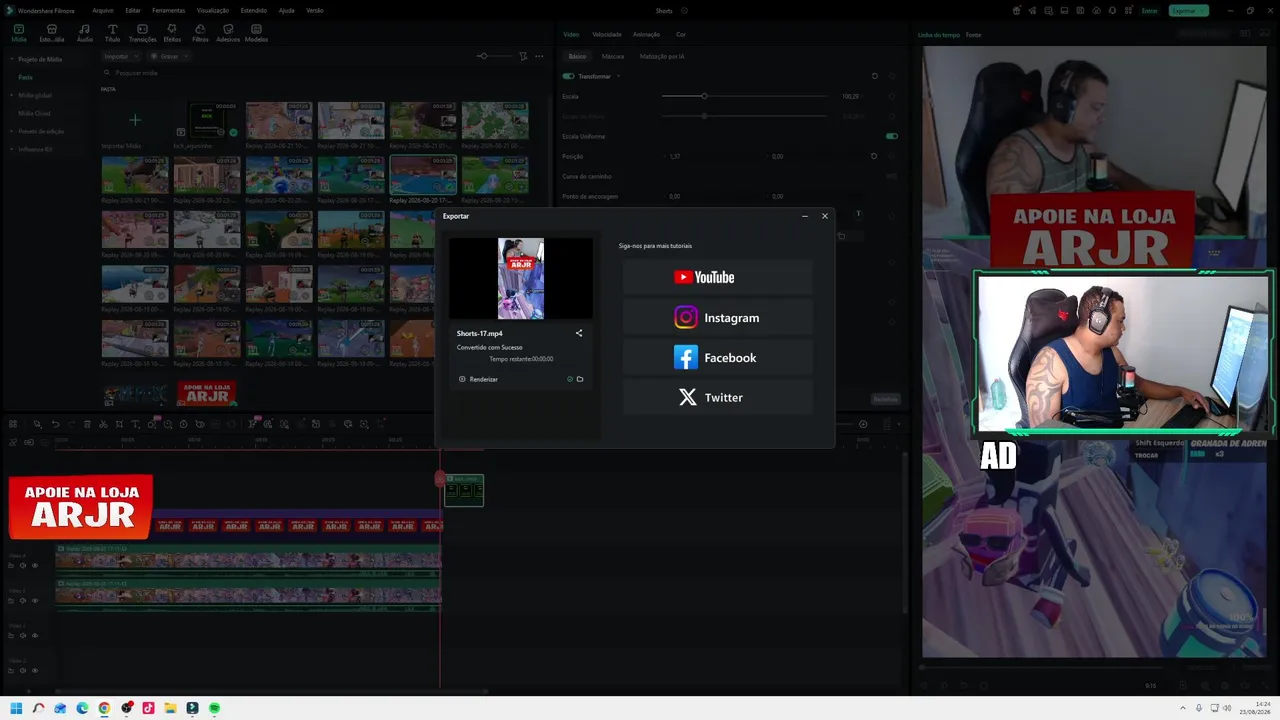Open the Arquivo menu
Screen dimensions: 1280x720
click(x=103, y=10)
